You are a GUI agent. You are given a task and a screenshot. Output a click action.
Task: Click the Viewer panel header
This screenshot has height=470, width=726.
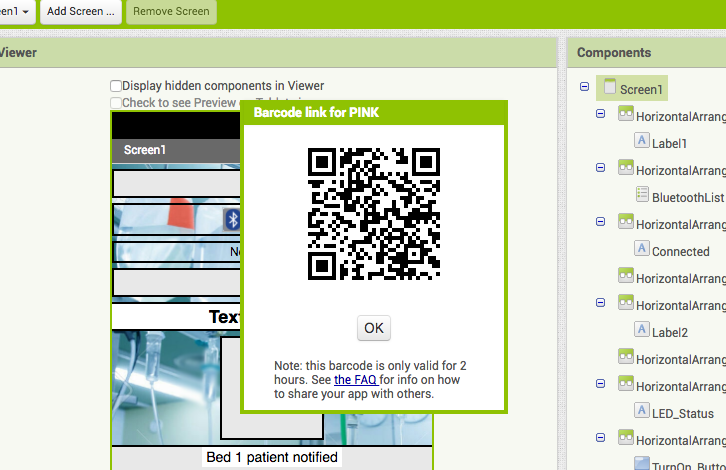click(278, 53)
